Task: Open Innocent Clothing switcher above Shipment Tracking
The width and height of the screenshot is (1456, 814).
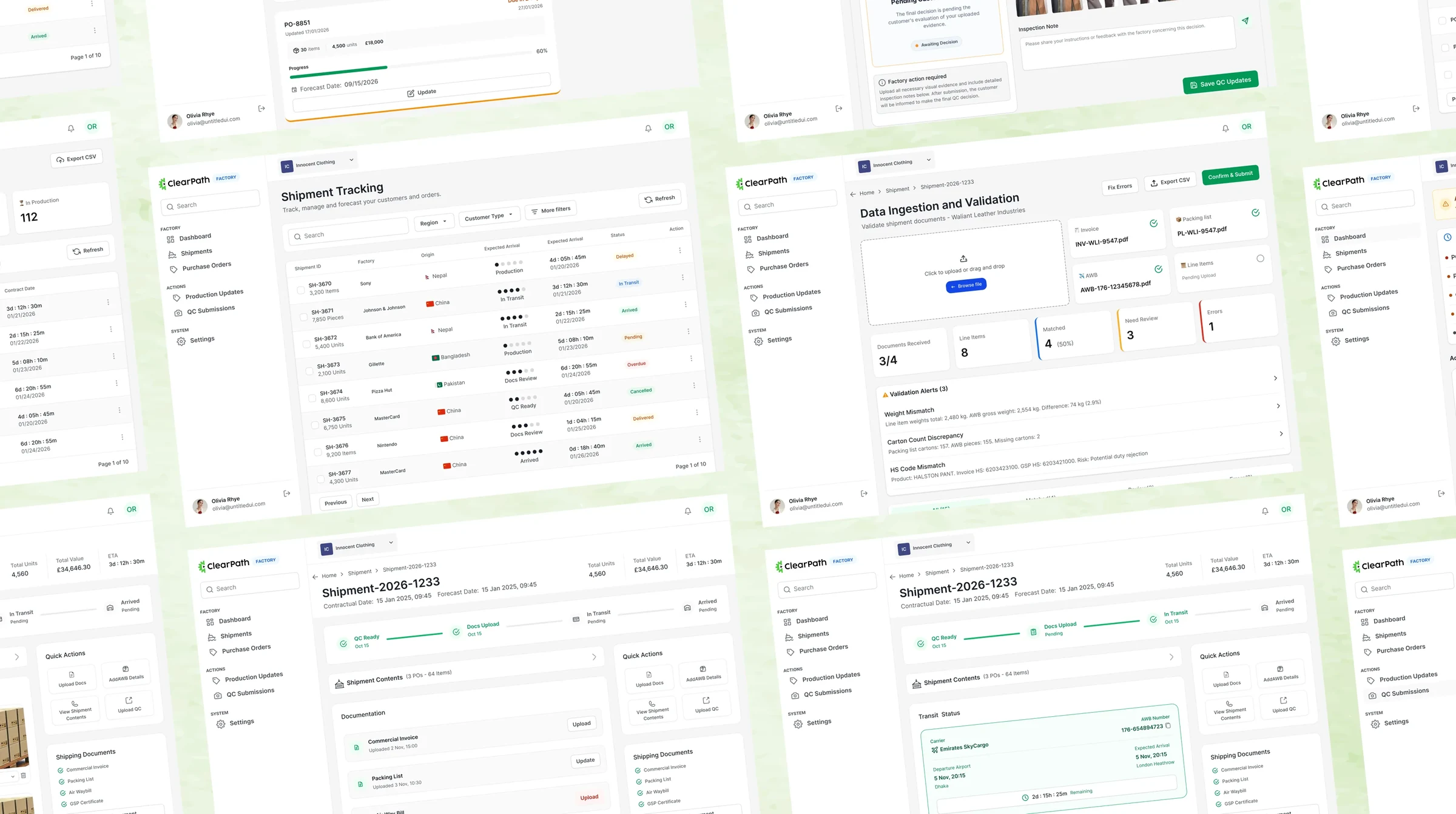Action: (x=317, y=163)
